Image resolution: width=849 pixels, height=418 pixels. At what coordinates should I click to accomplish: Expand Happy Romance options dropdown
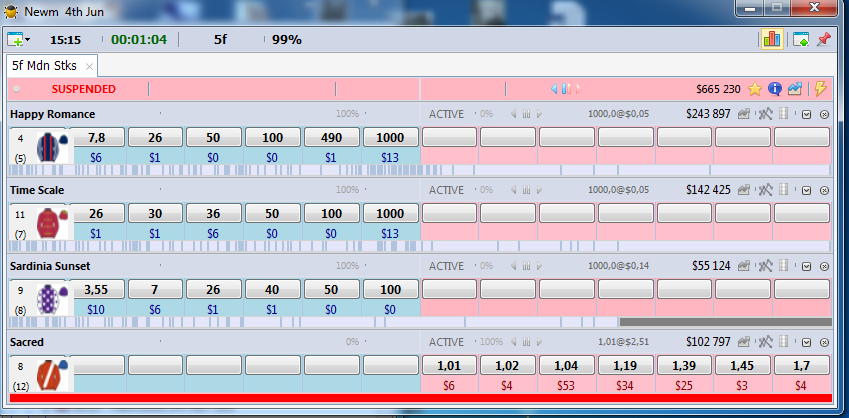pos(806,115)
